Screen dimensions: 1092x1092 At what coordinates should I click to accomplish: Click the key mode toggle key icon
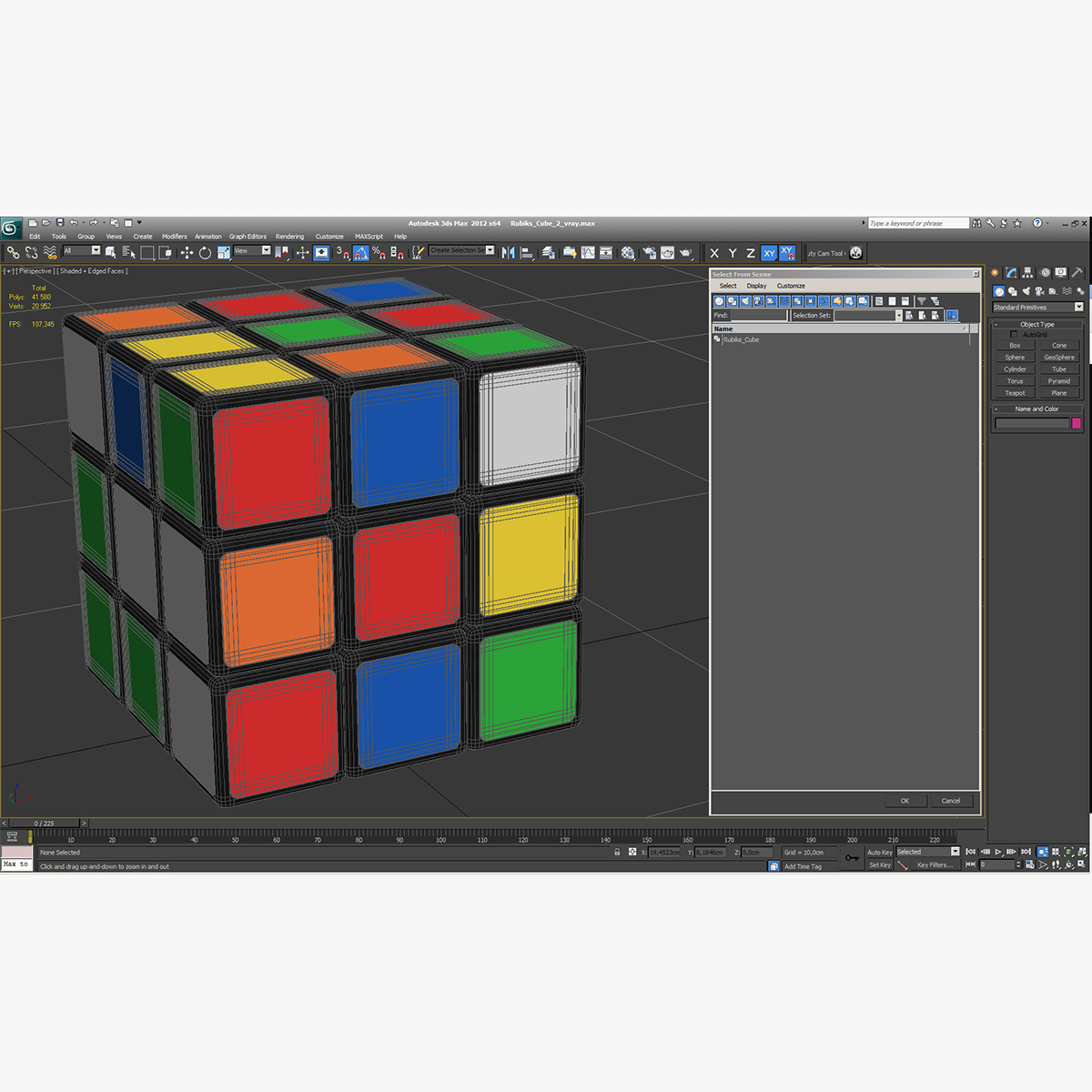tap(852, 857)
